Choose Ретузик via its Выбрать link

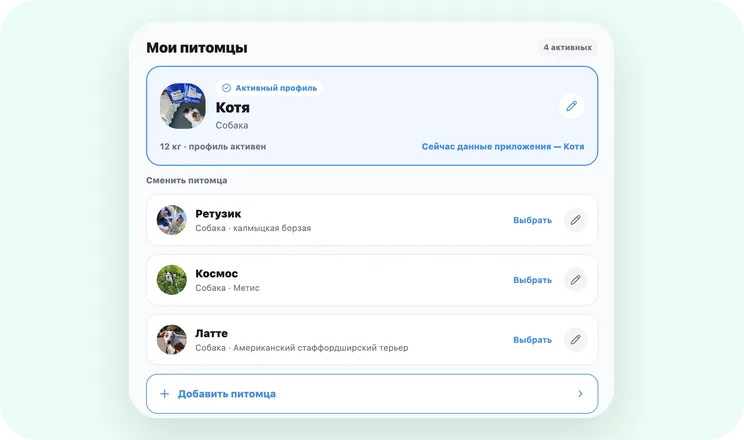[532, 220]
